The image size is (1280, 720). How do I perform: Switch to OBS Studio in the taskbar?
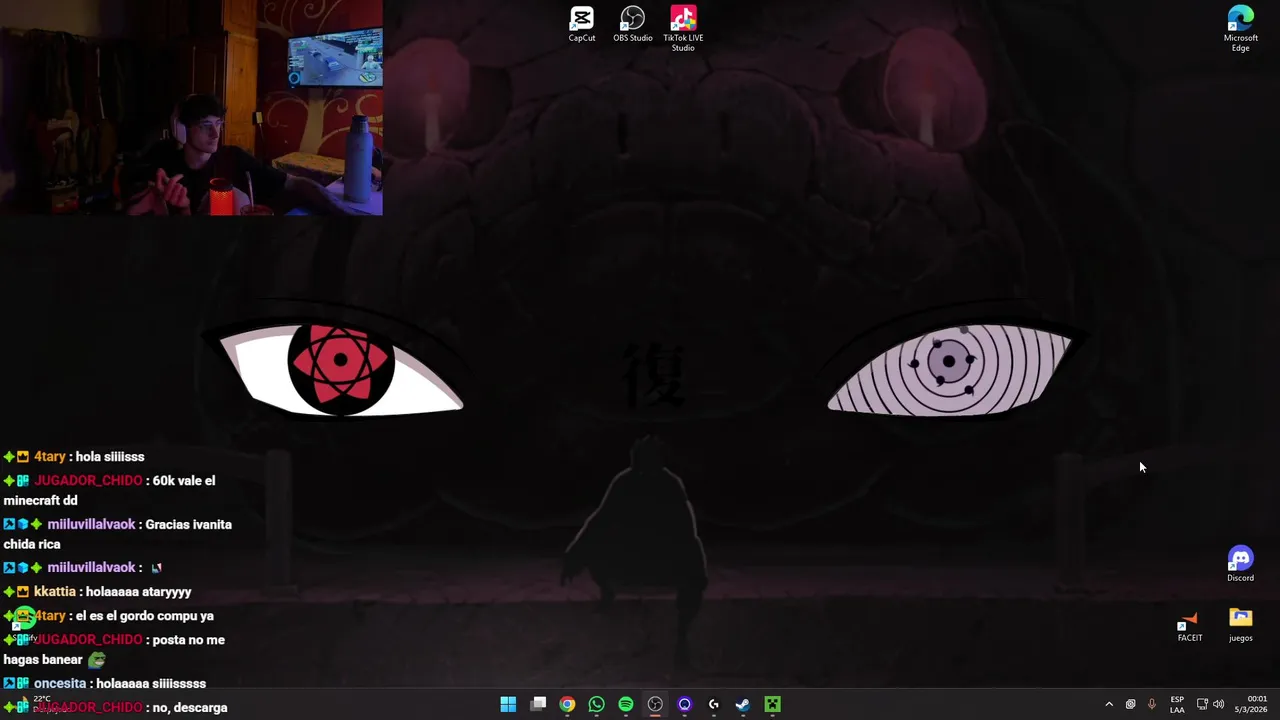[655, 705]
